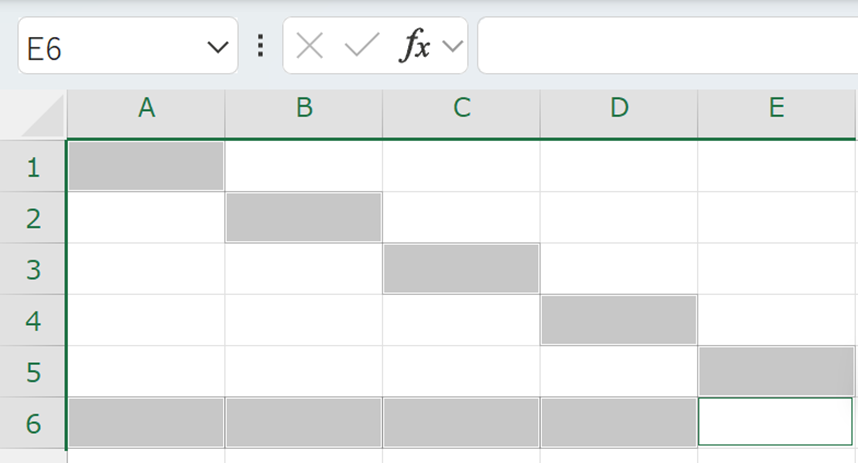This screenshot has width=858, height=463.
Task: Click the Select All corner triangle
Action: pos(42,116)
